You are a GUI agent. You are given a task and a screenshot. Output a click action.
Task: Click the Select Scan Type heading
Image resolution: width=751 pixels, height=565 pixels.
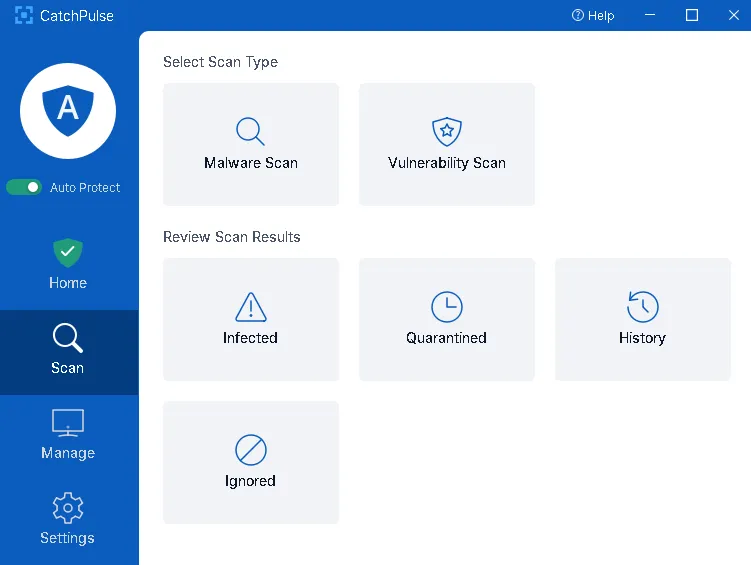pyautogui.click(x=220, y=62)
